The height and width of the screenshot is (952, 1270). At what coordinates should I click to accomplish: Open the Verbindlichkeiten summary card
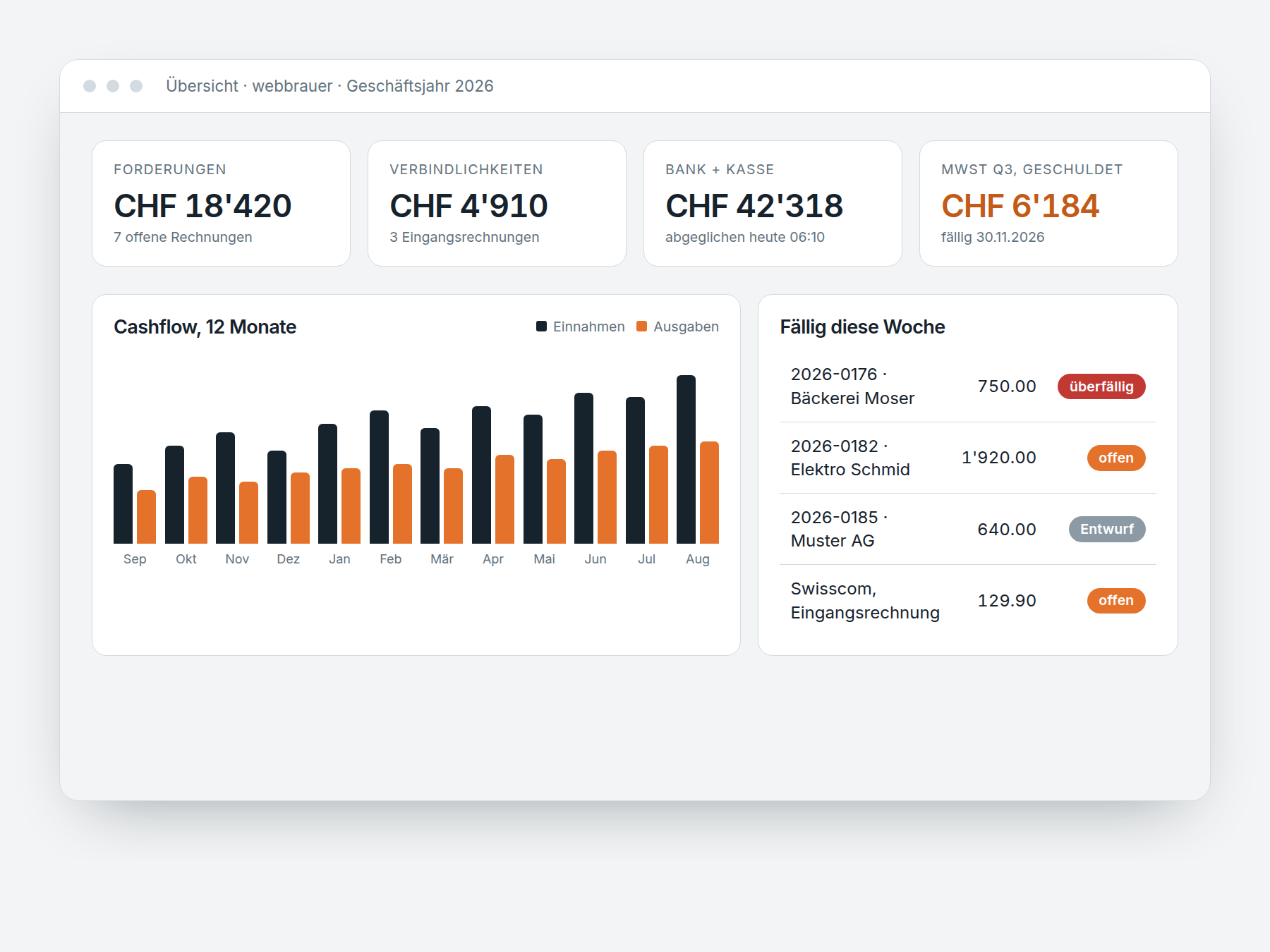pyautogui.click(x=497, y=204)
